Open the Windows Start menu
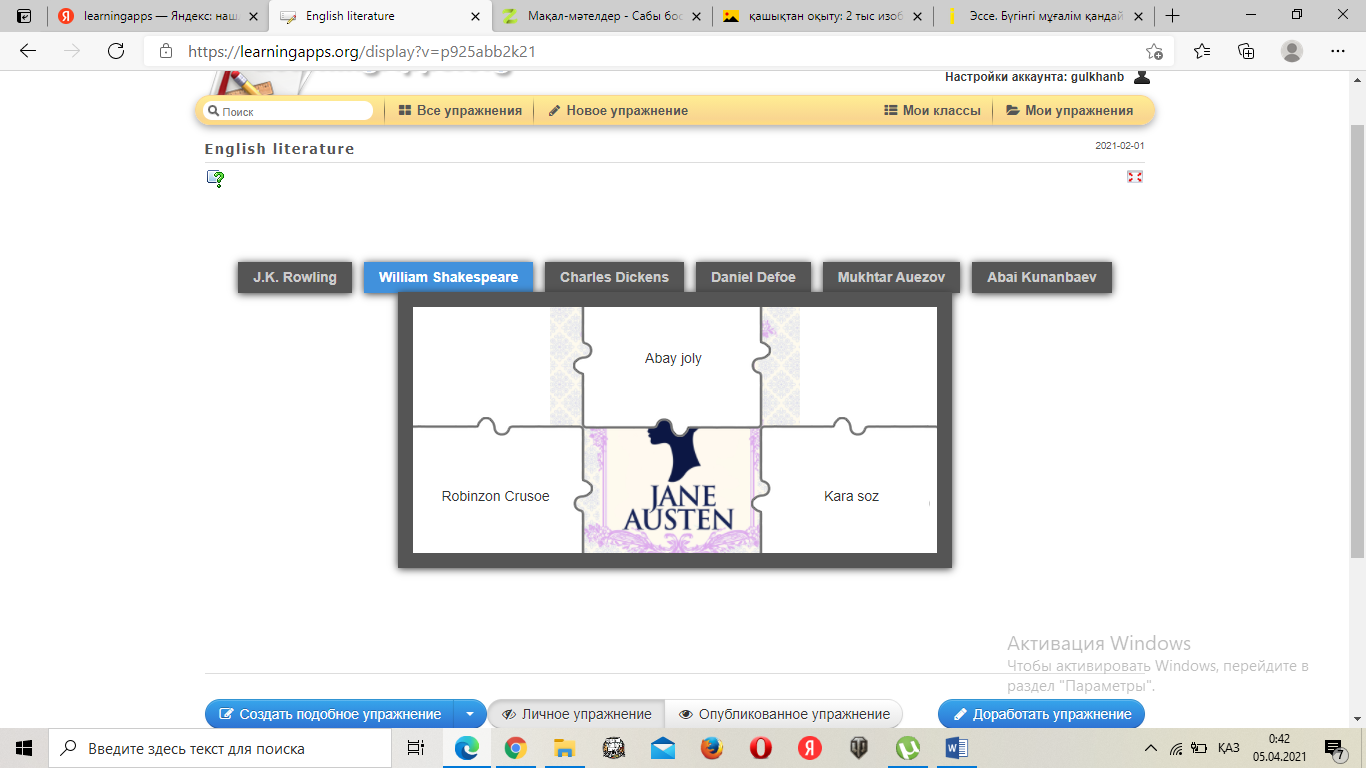 click(x=24, y=748)
